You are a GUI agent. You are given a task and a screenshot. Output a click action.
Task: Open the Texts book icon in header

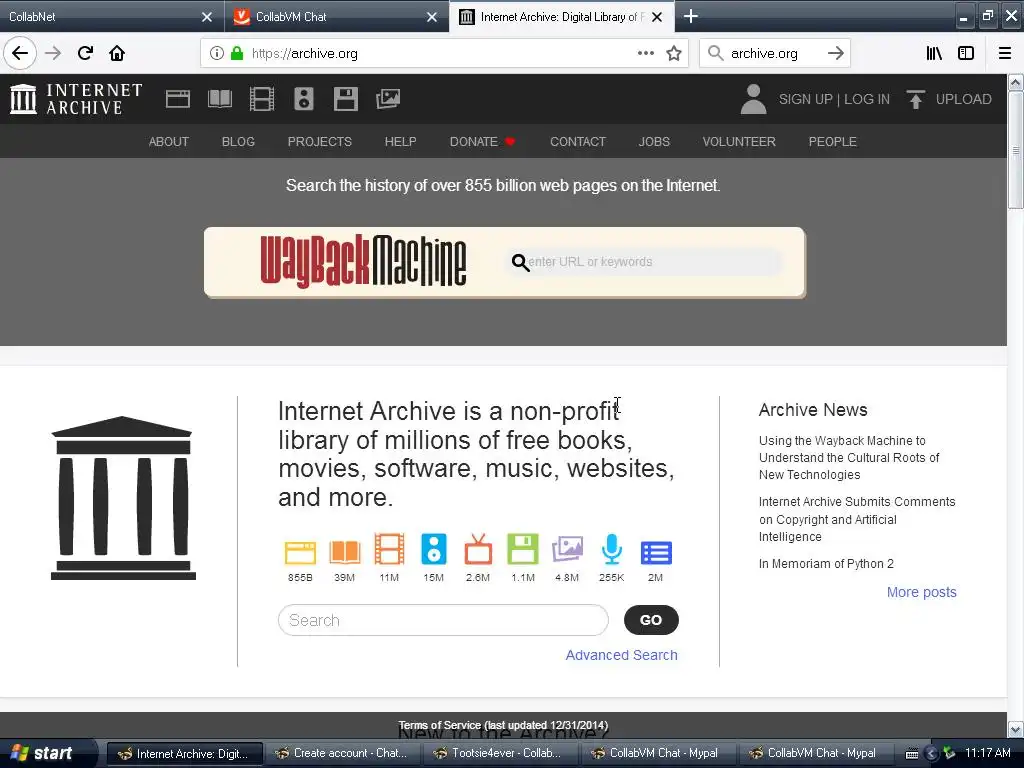219,99
